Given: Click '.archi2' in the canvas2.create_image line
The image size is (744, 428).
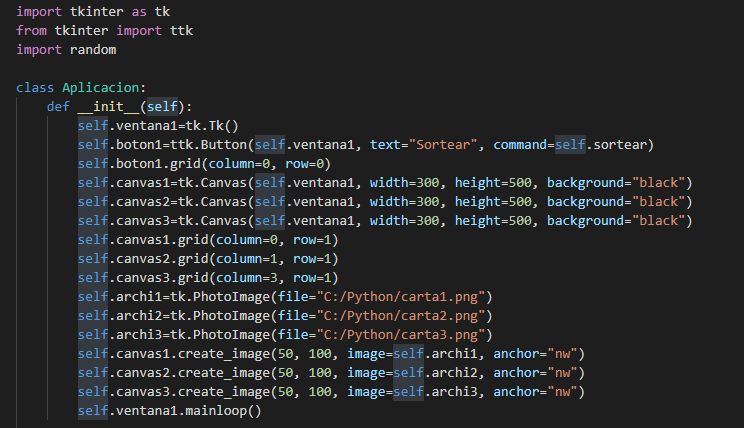Looking at the screenshot, I should (451, 373).
